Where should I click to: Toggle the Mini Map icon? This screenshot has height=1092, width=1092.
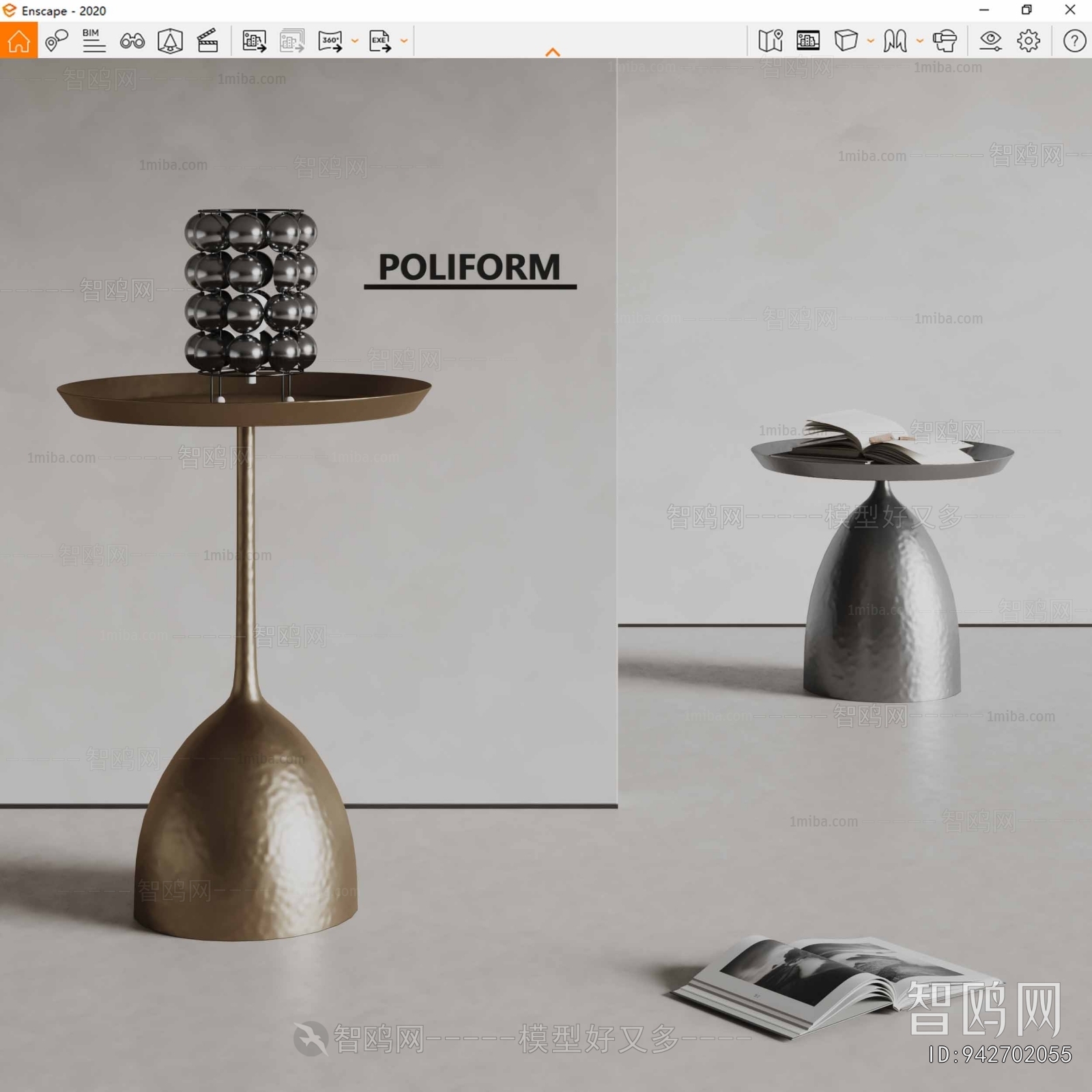(x=771, y=41)
